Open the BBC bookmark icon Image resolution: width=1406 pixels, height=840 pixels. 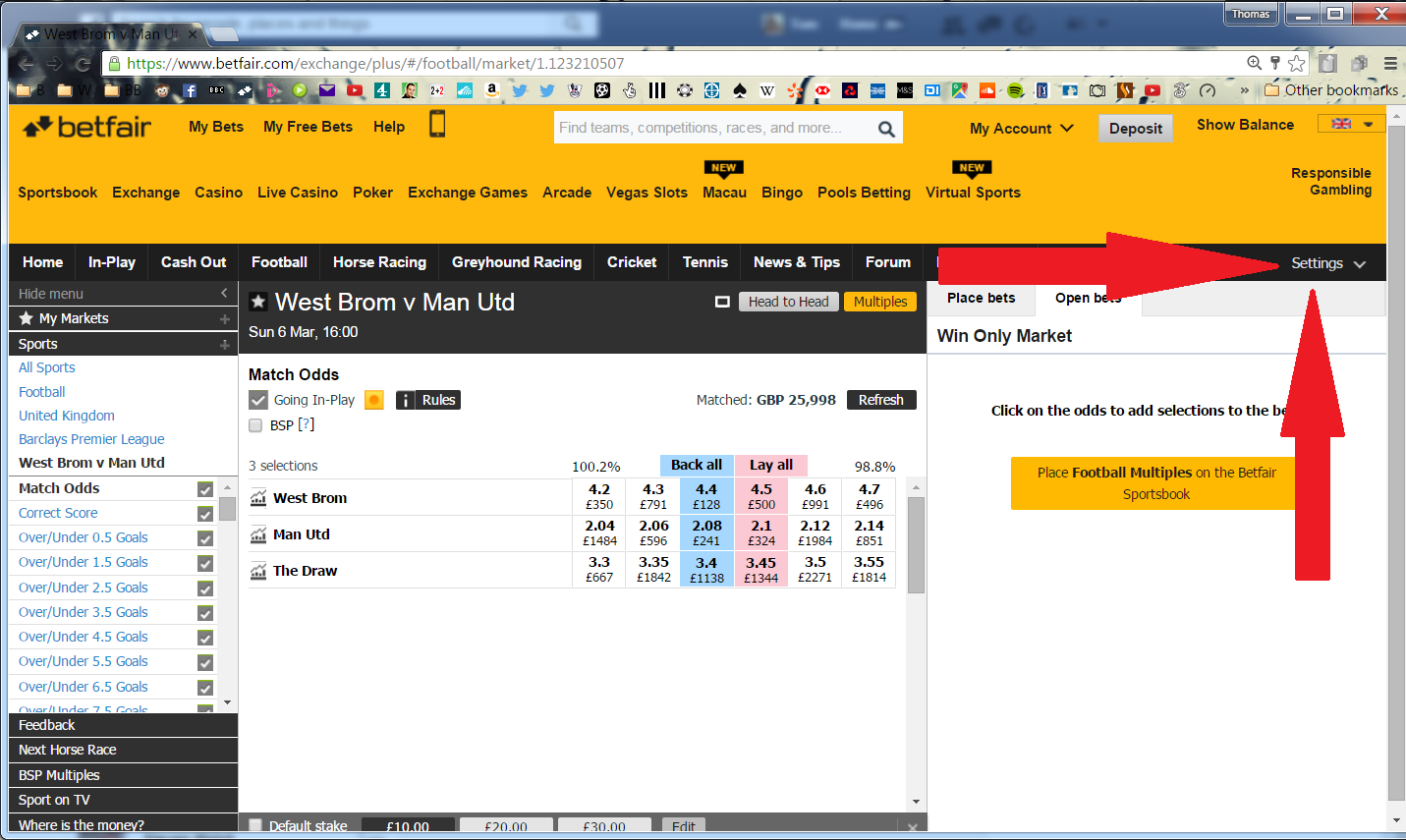(x=217, y=90)
